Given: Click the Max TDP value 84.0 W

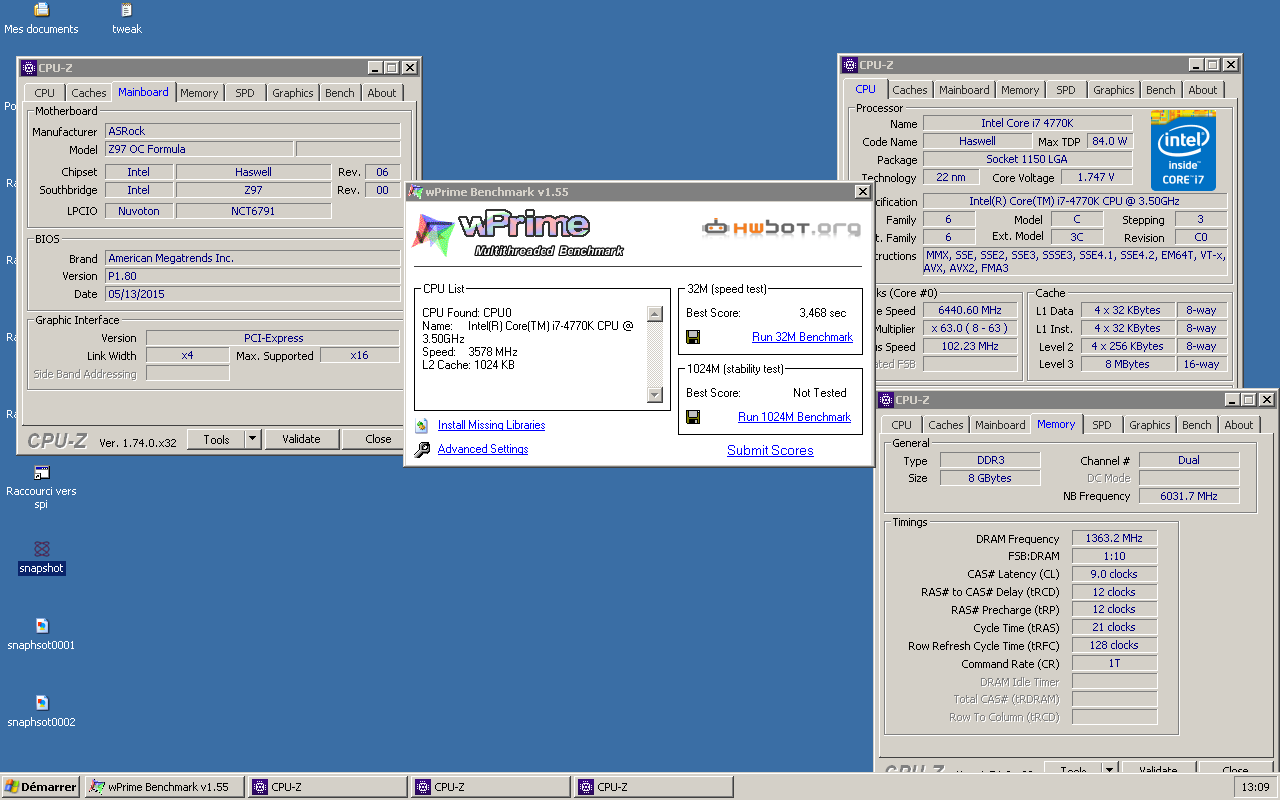Looking at the screenshot, I should [1110, 141].
